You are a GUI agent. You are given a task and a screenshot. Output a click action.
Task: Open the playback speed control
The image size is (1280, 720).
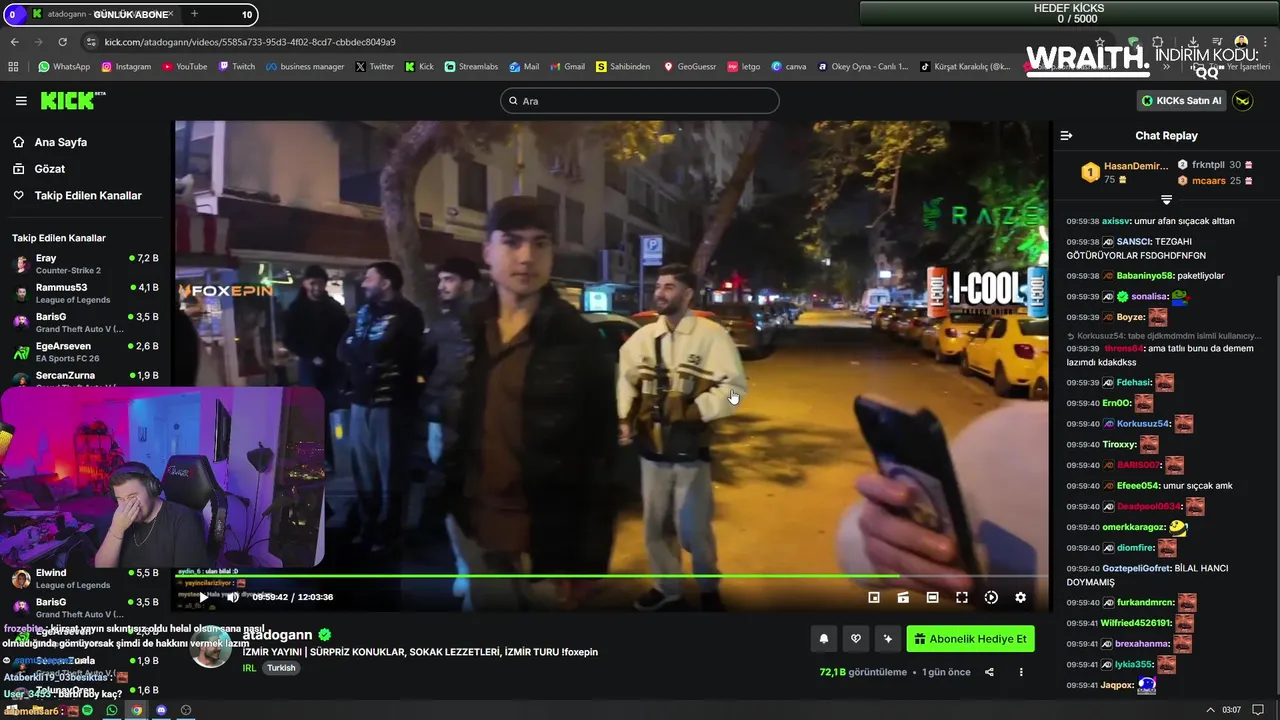pyautogui.click(x=991, y=597)
